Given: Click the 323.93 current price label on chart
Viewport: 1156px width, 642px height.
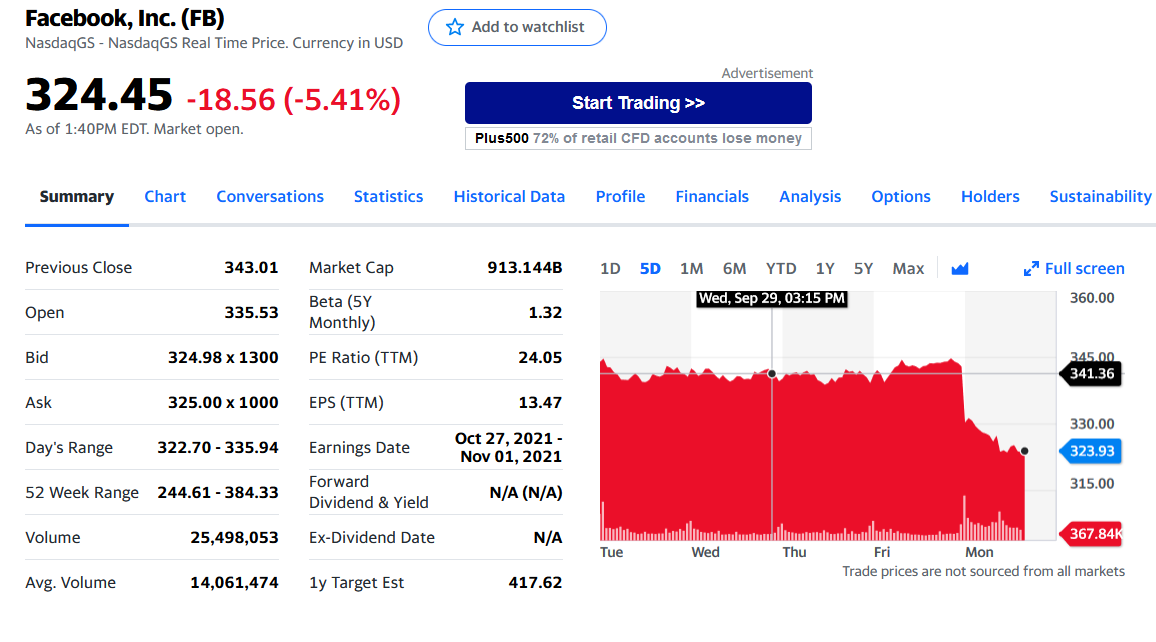Looking at the screenshot, I should [x=1090, y=451].
